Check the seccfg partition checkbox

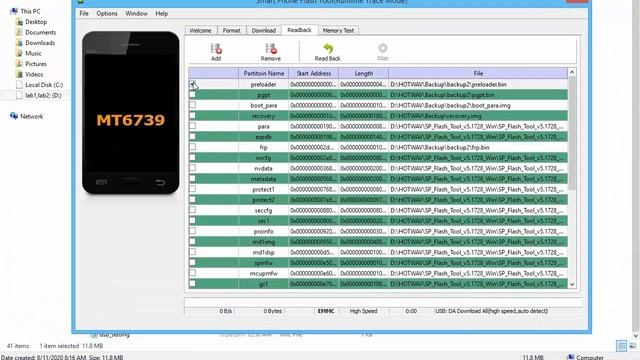pyautogui.click(x=192, y=210)
